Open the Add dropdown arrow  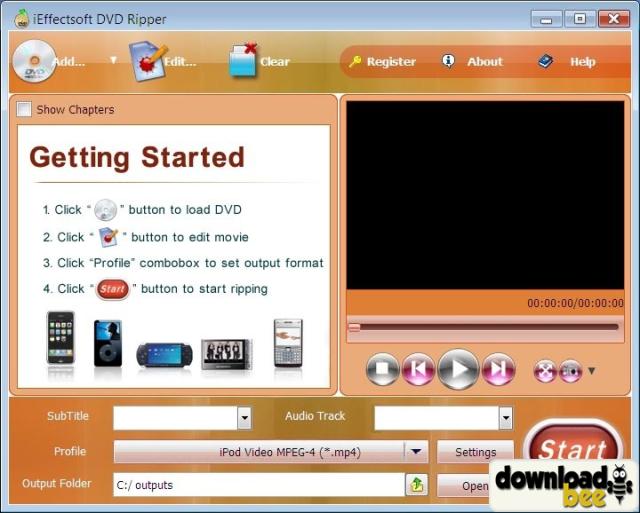(x=114, y=60)
